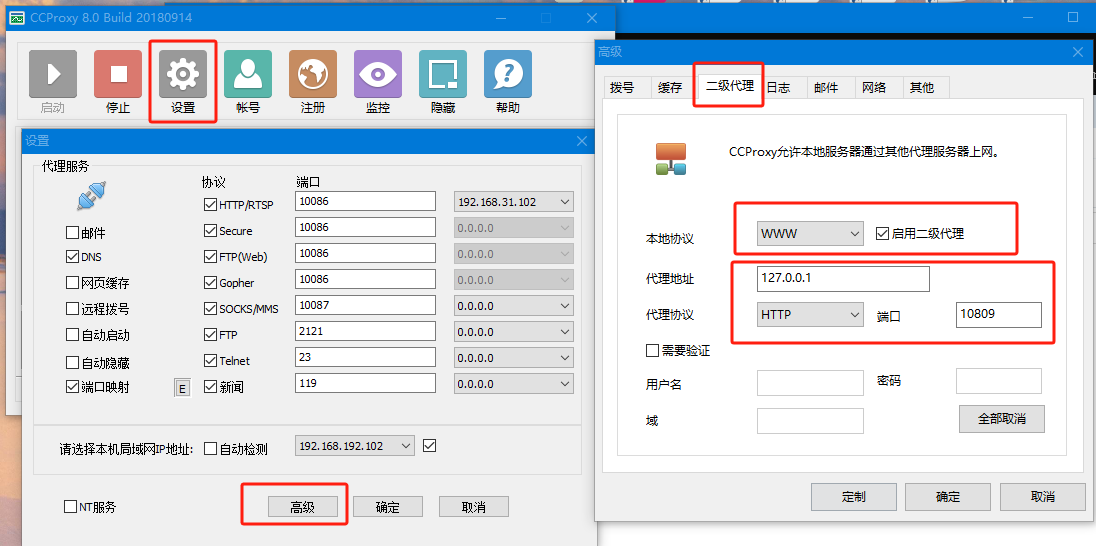Toggle the 新闻 protocol checkbox
This screenshot has width=1096, height=546.
coord(210,386)
